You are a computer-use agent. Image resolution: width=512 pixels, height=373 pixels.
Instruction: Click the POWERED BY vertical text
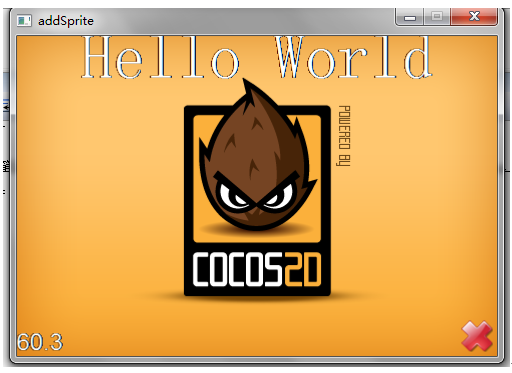(344, 136)
